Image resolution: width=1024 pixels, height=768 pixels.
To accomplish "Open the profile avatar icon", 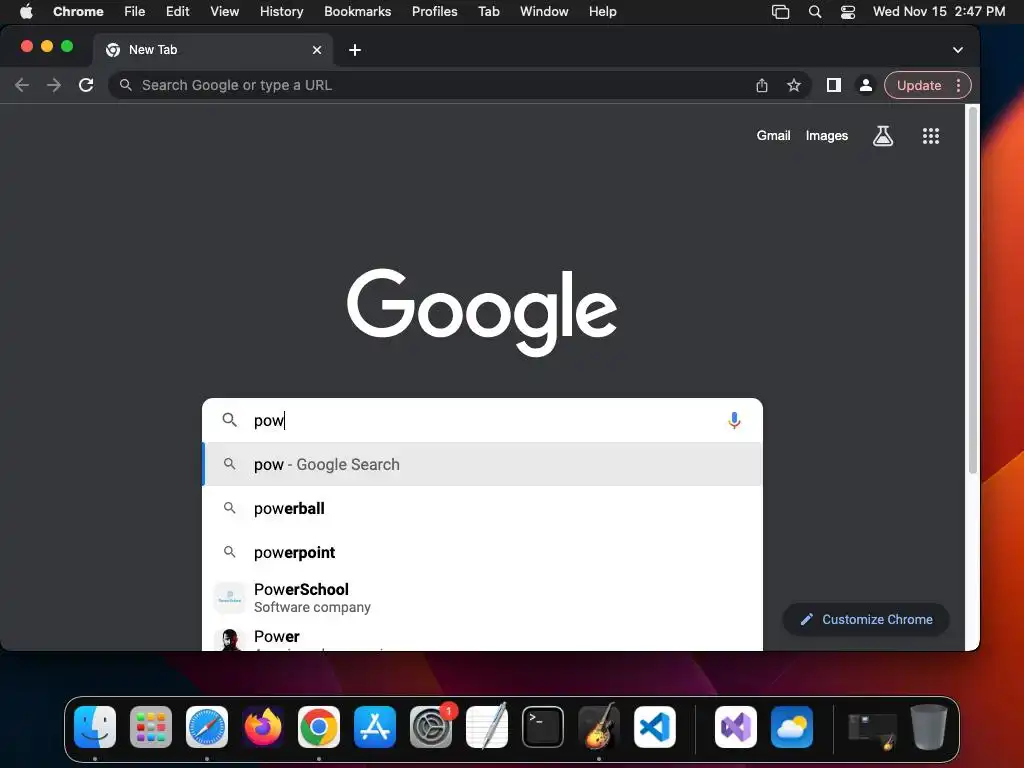I will pyautogui.click(x=865, y=85).
